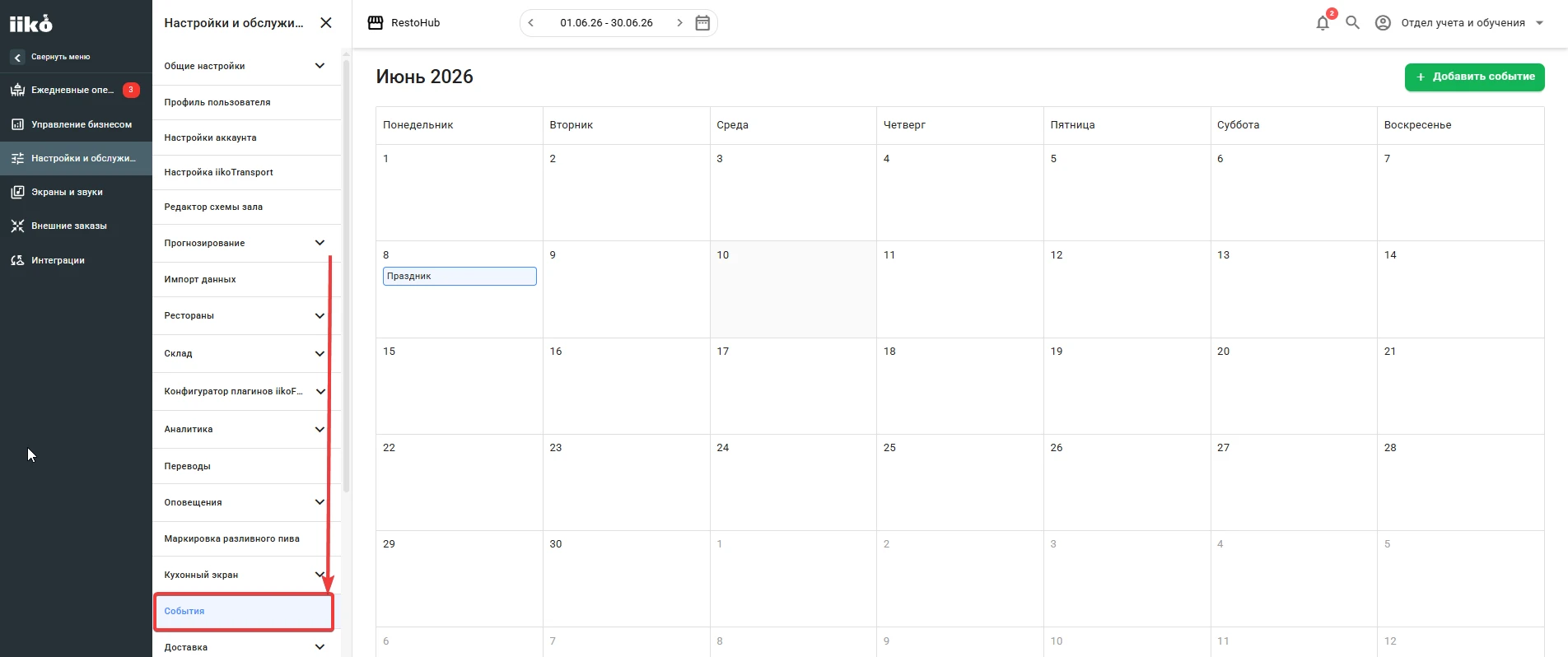Expand the Рестораны section
The width and height of the screenshot is (1568, 657).
tap(246, 315)
